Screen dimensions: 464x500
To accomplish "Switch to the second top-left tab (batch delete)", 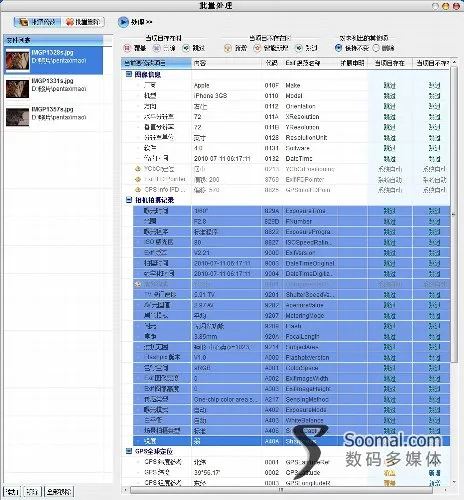I will coord(83,22).
